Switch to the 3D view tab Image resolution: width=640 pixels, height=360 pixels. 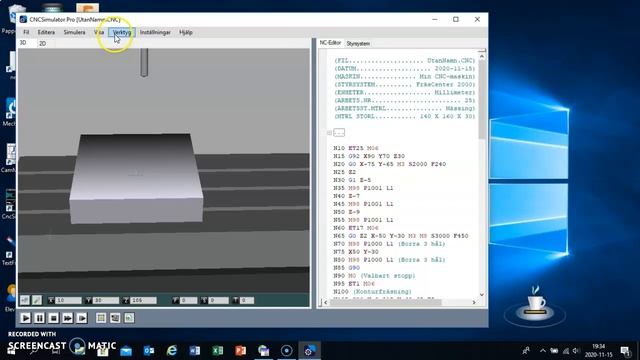point(23,43)
